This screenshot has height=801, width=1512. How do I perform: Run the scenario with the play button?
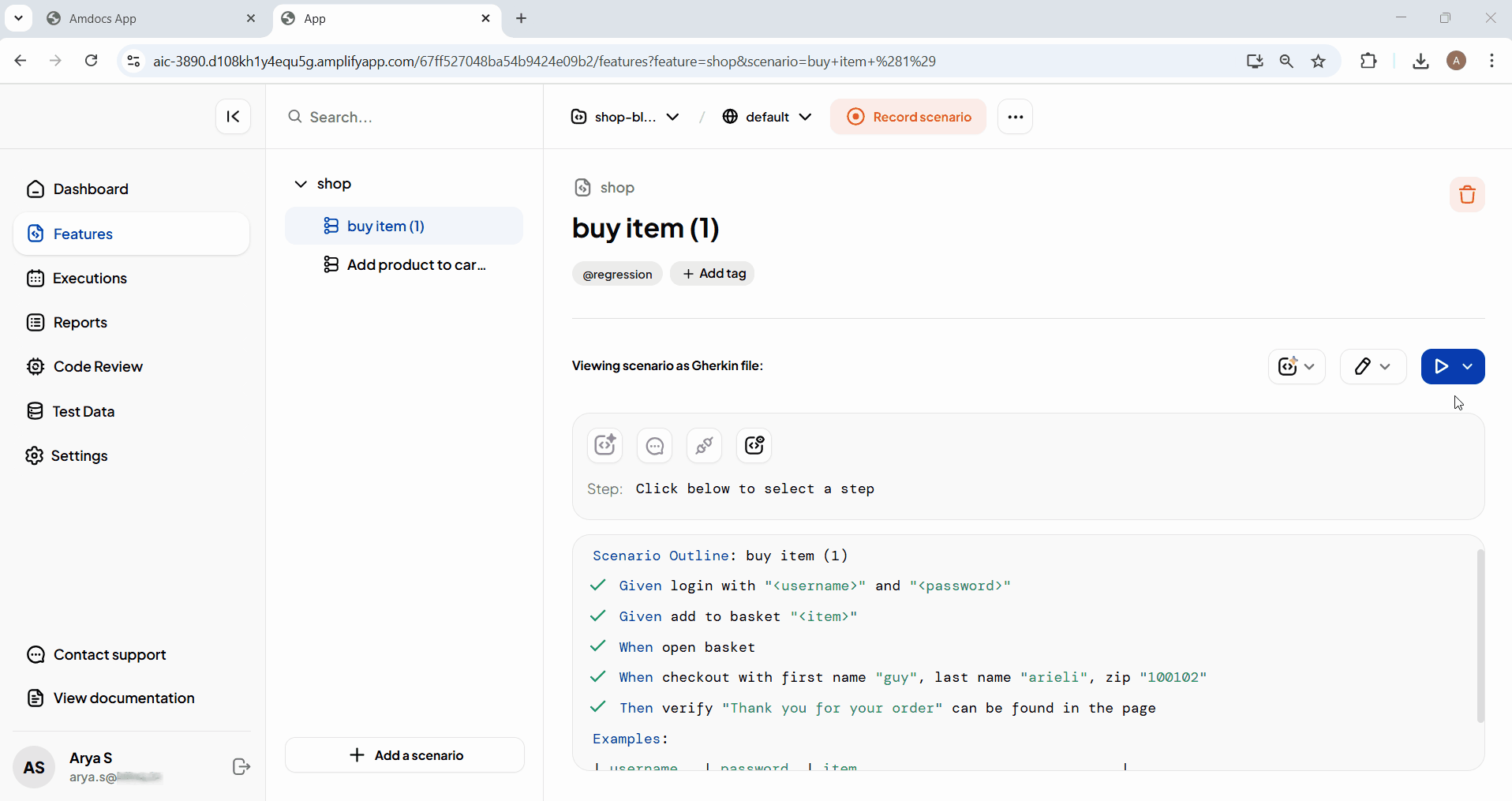coord(1441,366)
